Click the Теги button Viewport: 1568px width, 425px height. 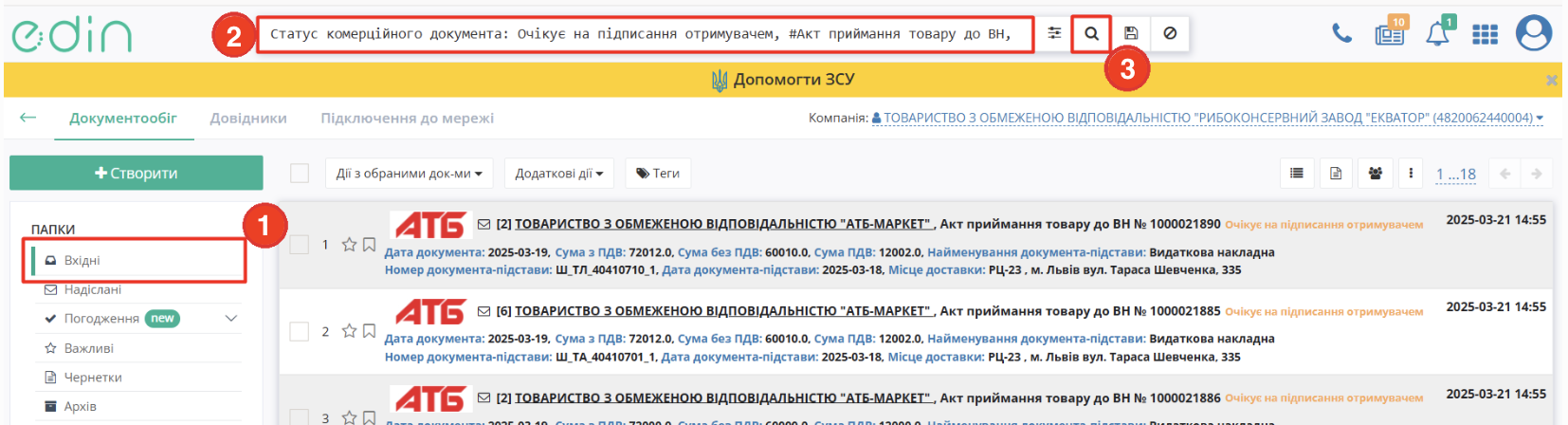click(x=658, y=174)
